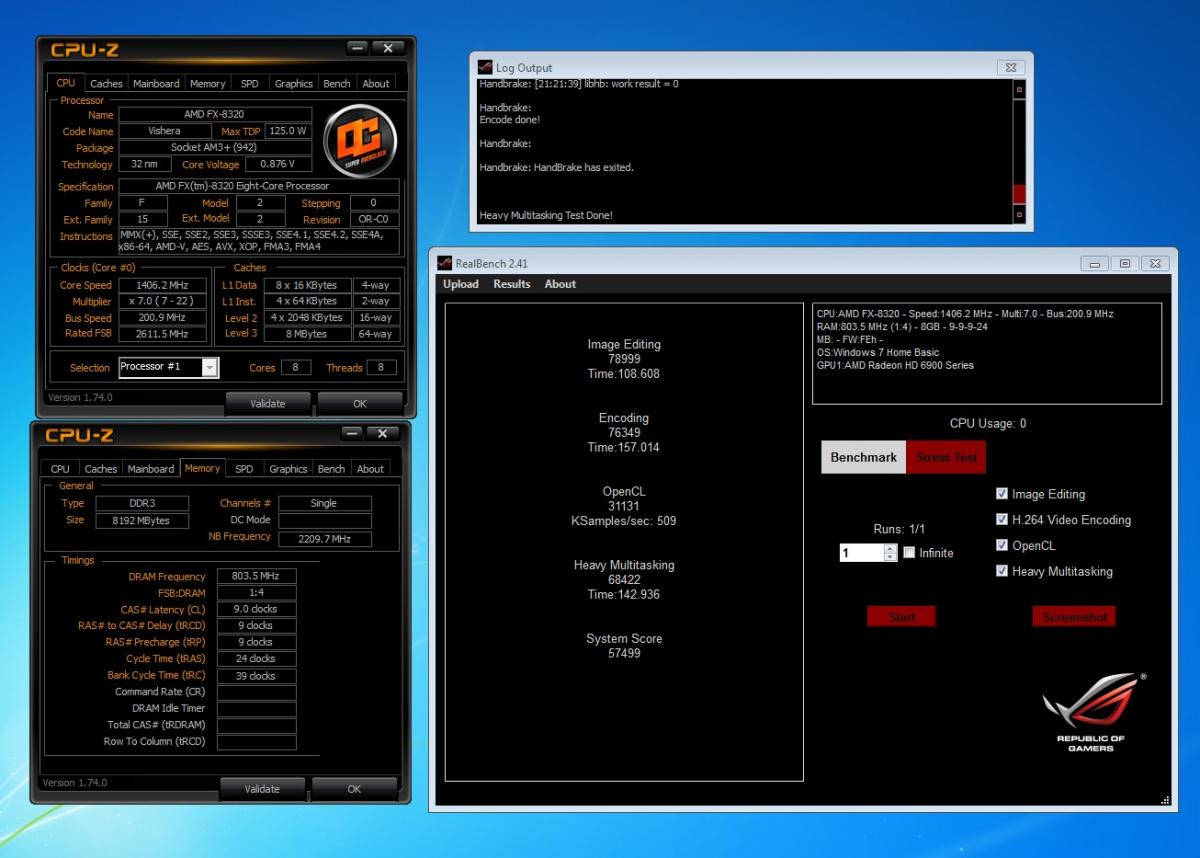Click the System Score value '57499'
Image resolution: width=1200 pixels, height=858 pixels.
624,654
